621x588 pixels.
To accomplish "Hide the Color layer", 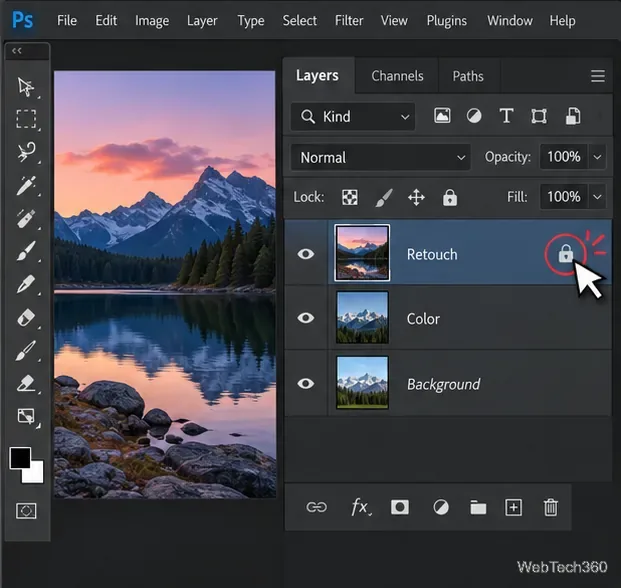I will (306, 318).
